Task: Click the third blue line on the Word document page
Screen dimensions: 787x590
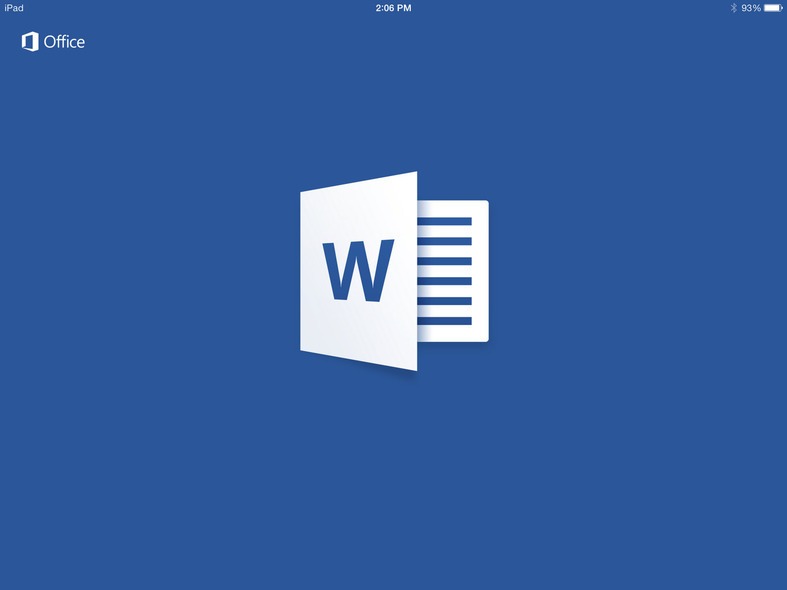Action: (x=443, y=261)
